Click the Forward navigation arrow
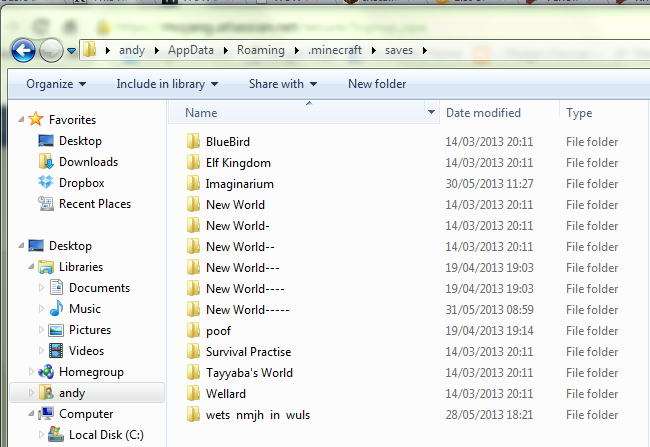The width and height of the screenshot is (650, 447). click(x=51, y=51)
